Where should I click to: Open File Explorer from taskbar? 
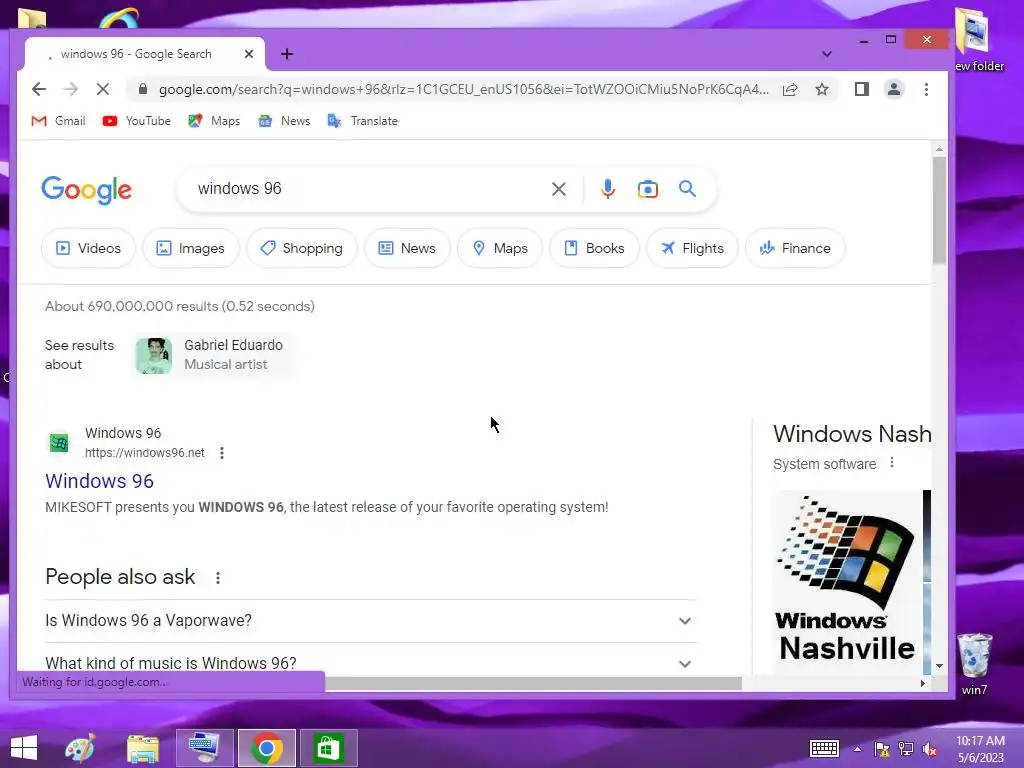click(x=142, y=748)
